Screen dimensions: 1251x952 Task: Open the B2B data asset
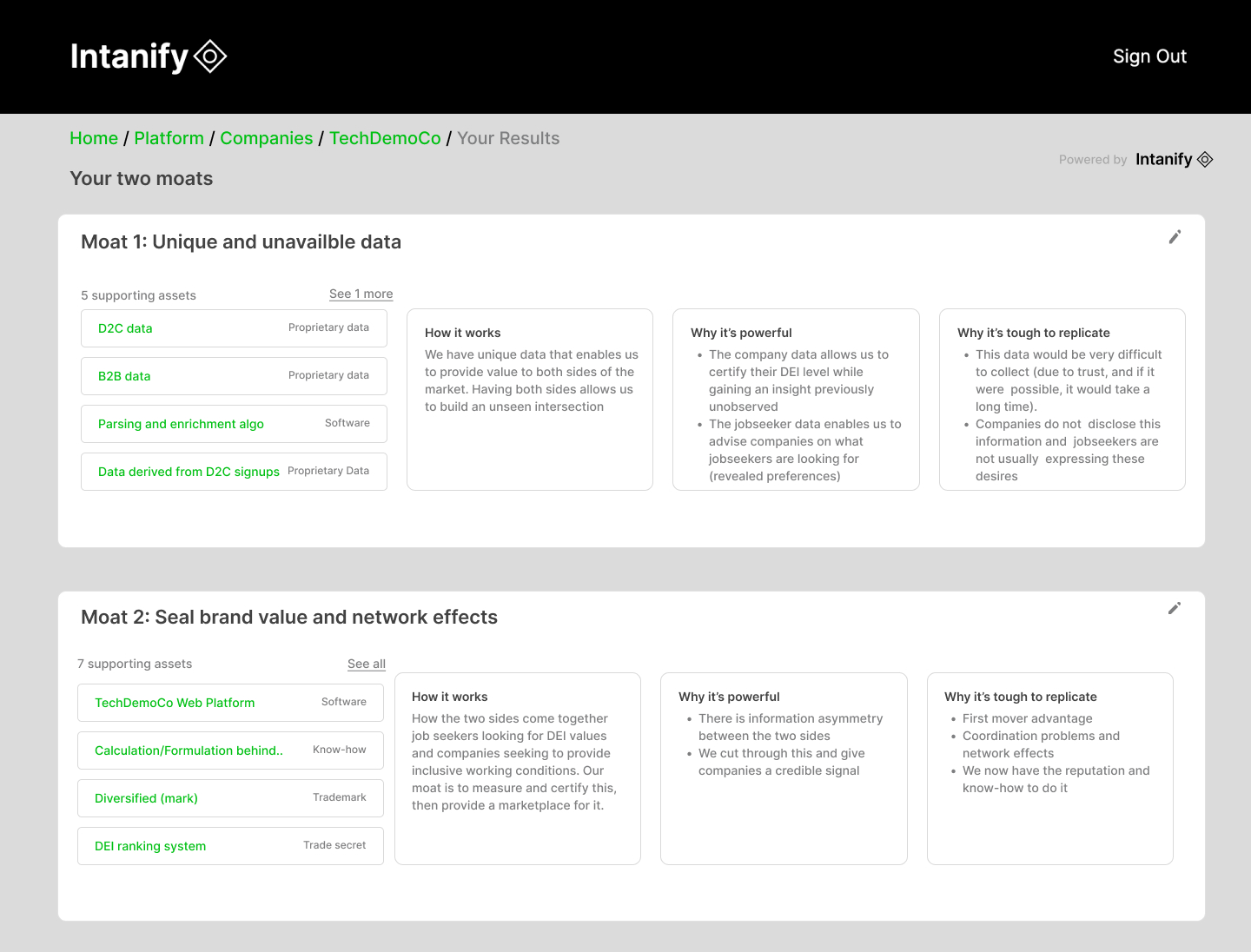(x=234, y=376)
